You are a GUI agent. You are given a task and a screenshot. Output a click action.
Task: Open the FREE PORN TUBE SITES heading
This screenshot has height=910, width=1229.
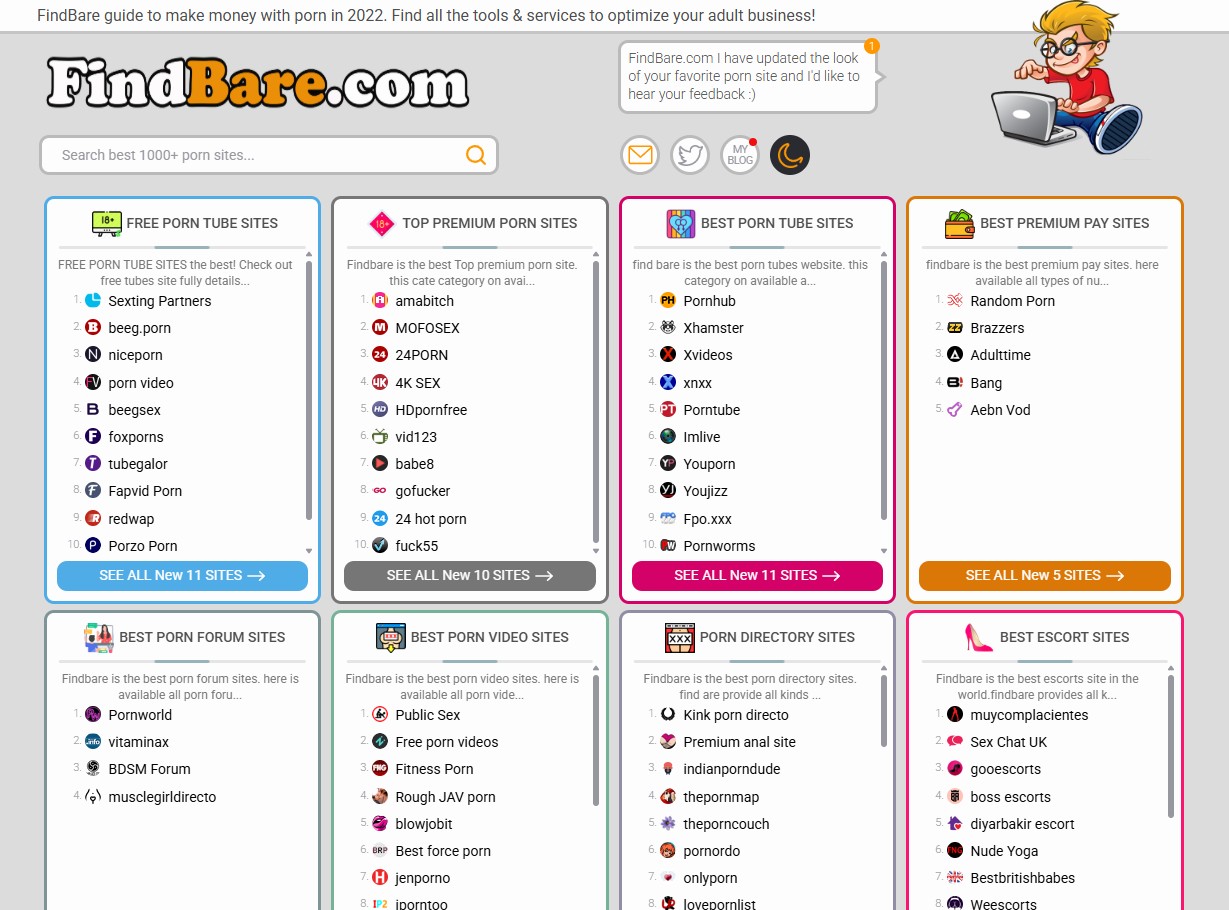[202, 223]
